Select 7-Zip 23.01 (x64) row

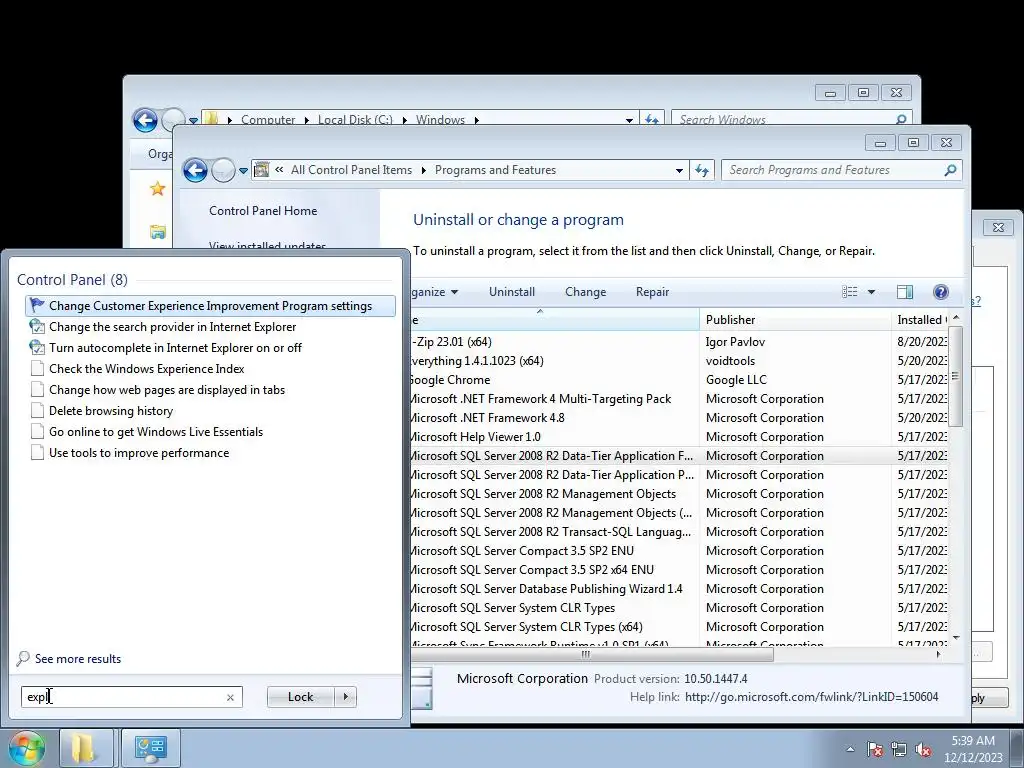click(679, 342)
